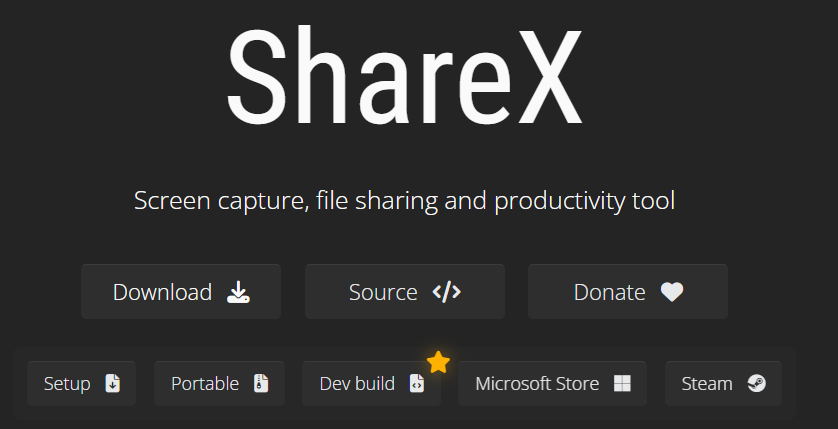Click the code file icon beside Dev build
The image size is (838, 429).
click(417, 384)
